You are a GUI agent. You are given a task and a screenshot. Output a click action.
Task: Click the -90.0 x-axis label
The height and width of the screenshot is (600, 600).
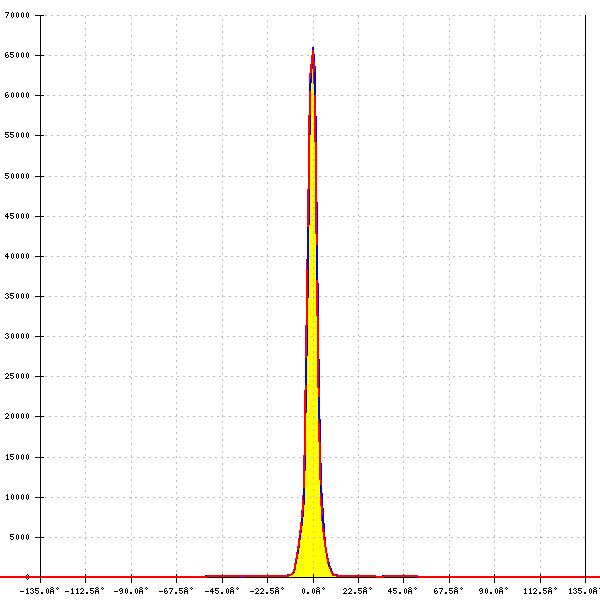(131, 591)
